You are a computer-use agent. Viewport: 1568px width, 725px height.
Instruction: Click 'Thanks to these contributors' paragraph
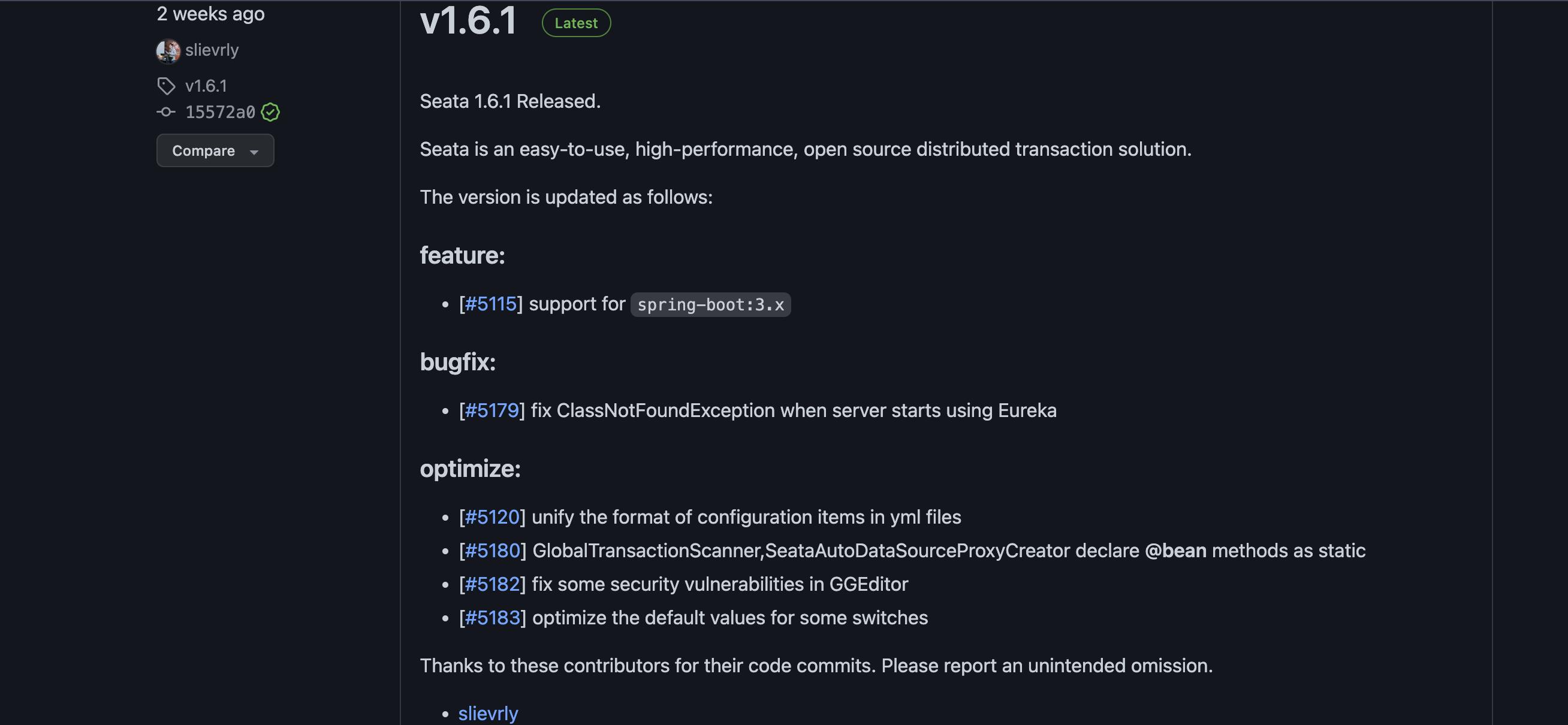(x=816, y=665)
